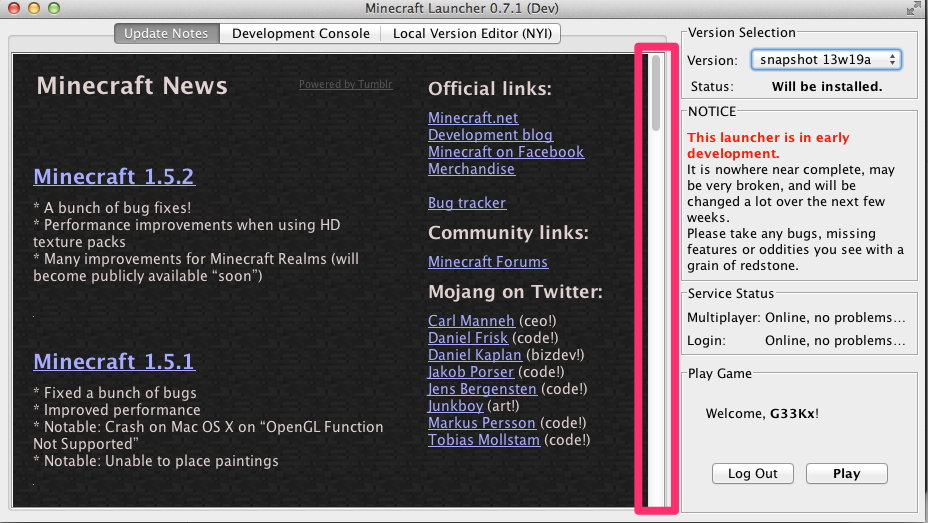Open the Local Version Editor (NYI) tab
The image size is (928, 523).
coord(472,34)
